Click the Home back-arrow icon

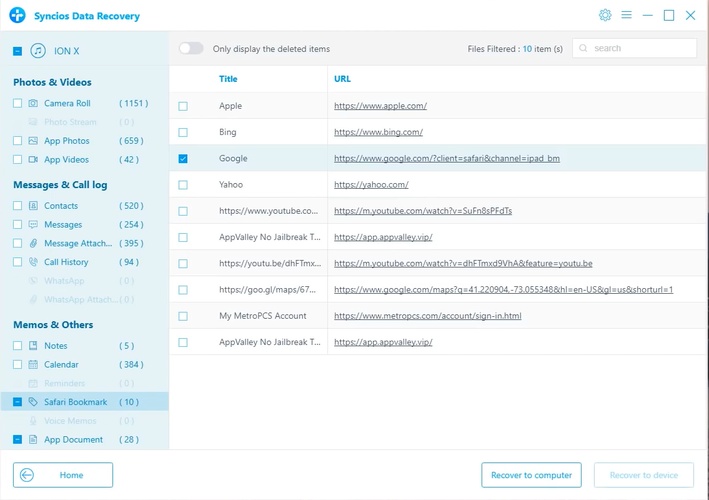pos(27,475)
